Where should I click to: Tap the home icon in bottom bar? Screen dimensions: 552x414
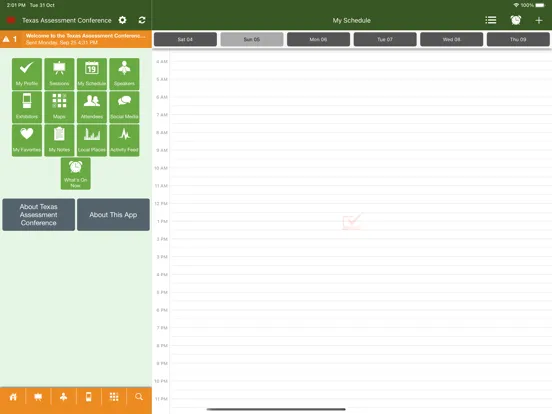[13, 397]
